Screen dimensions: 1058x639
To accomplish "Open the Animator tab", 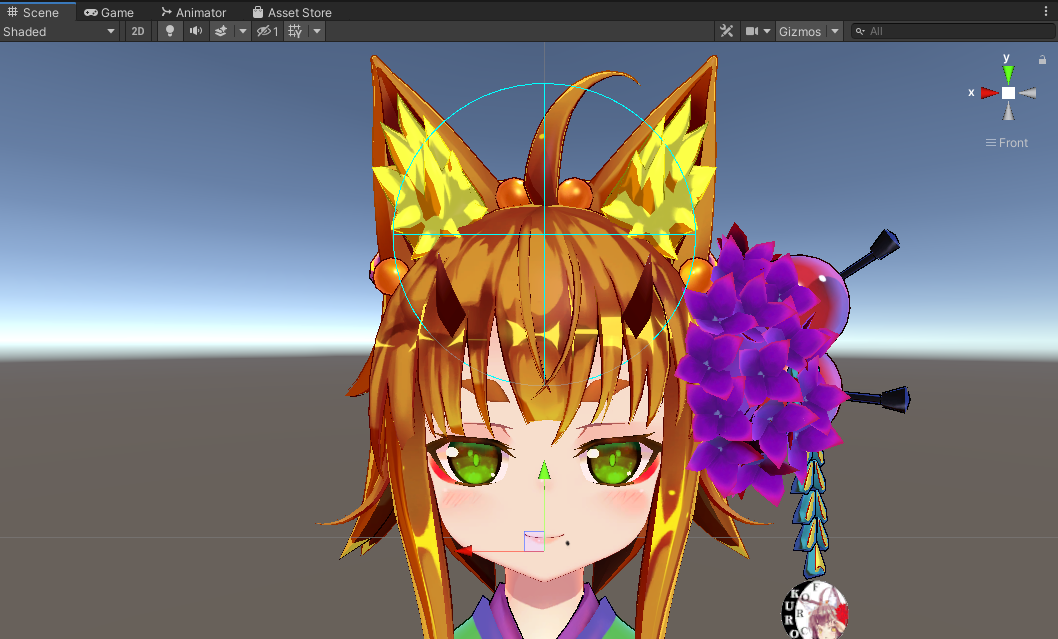I will 193,12.
